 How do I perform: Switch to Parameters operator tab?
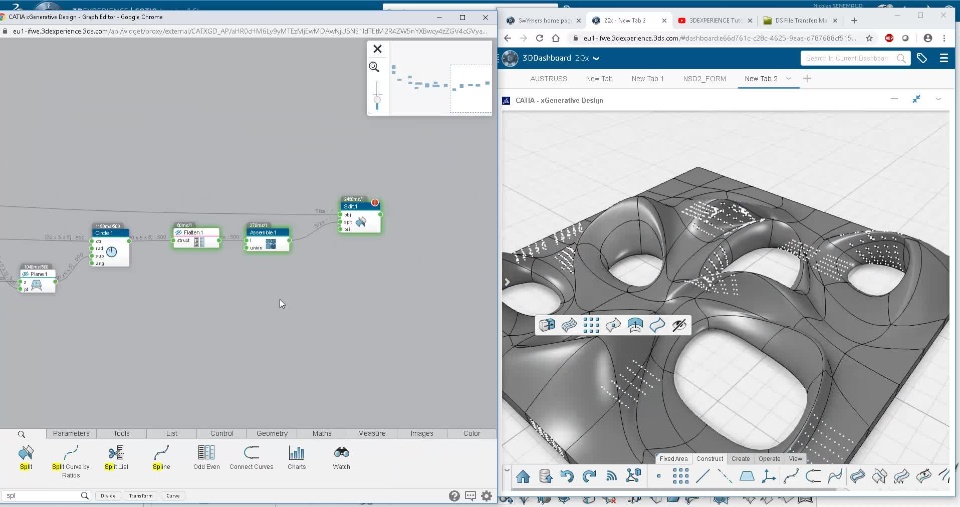coord(71,434)
